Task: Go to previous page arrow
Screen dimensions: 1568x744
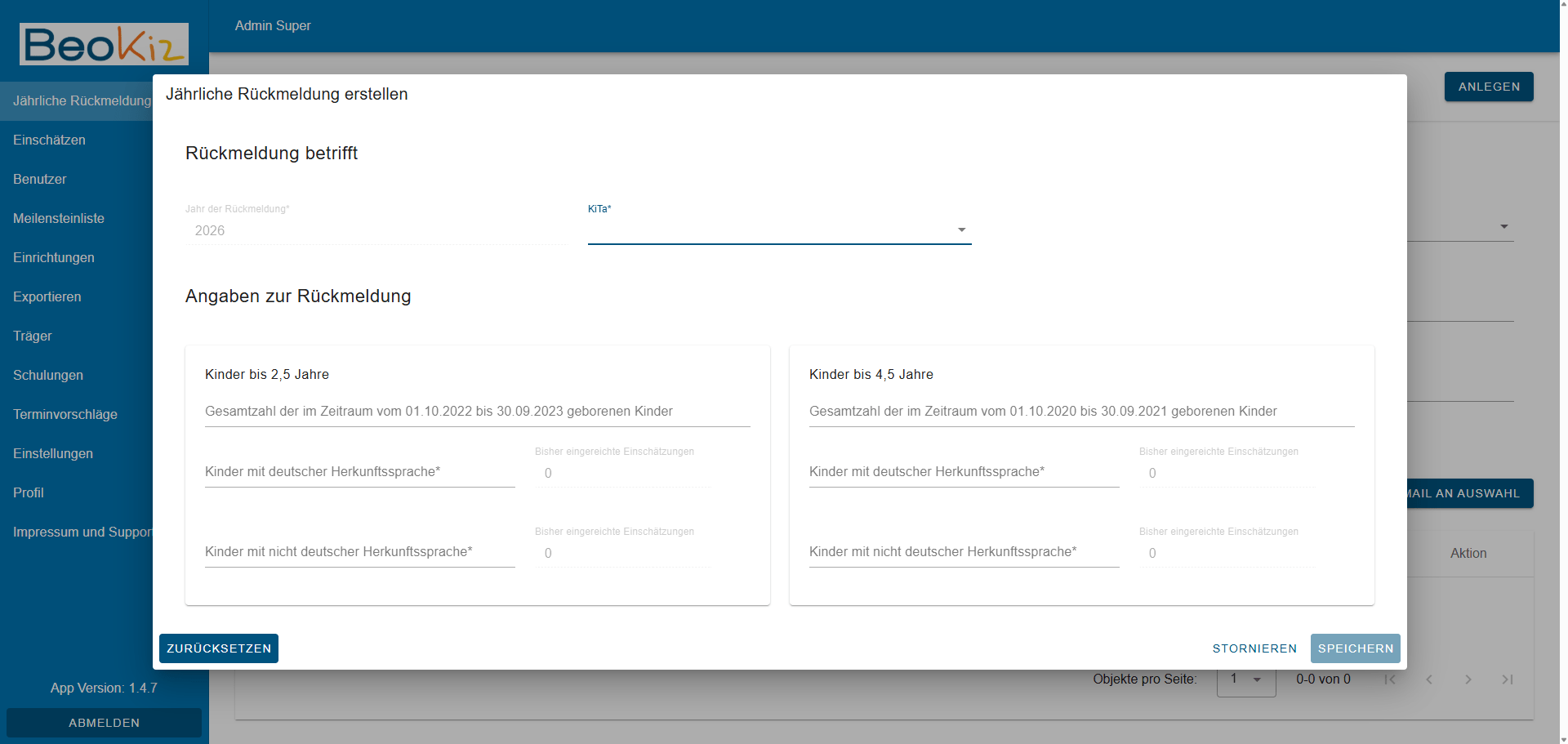Action: [x=1429, y=679]
